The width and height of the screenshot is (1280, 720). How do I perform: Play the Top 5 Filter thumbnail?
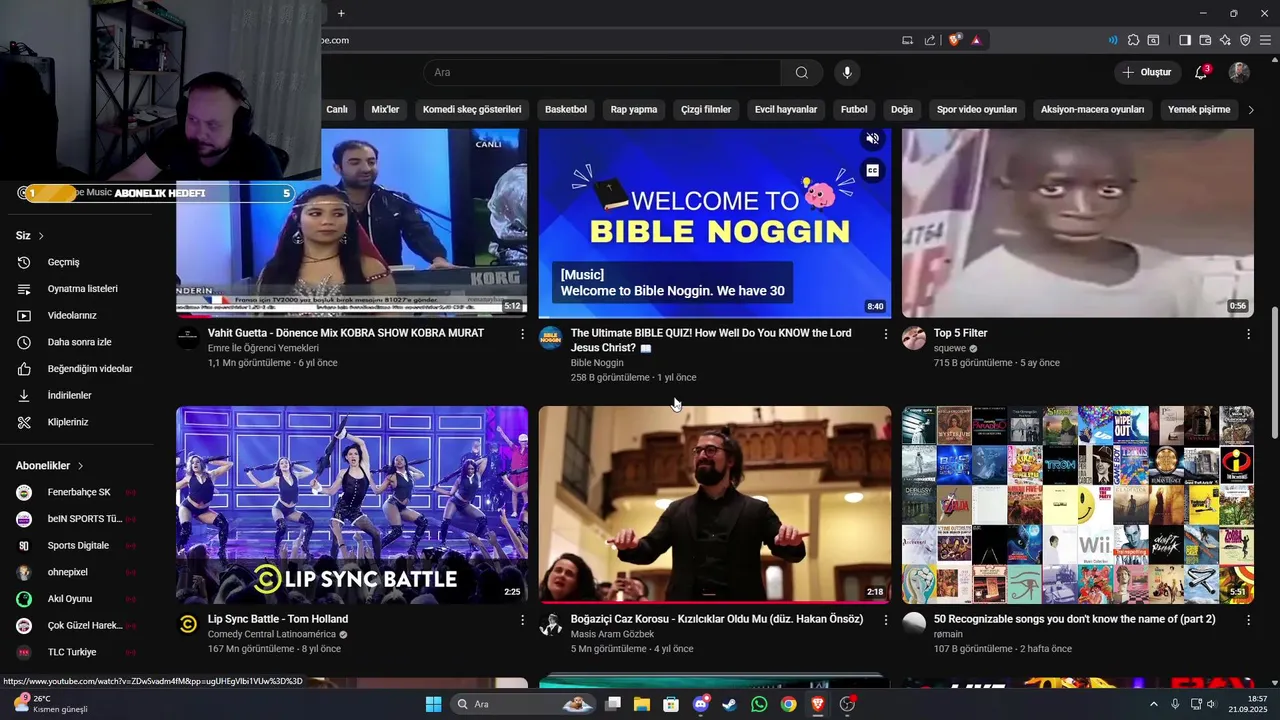coord(1078,223)
